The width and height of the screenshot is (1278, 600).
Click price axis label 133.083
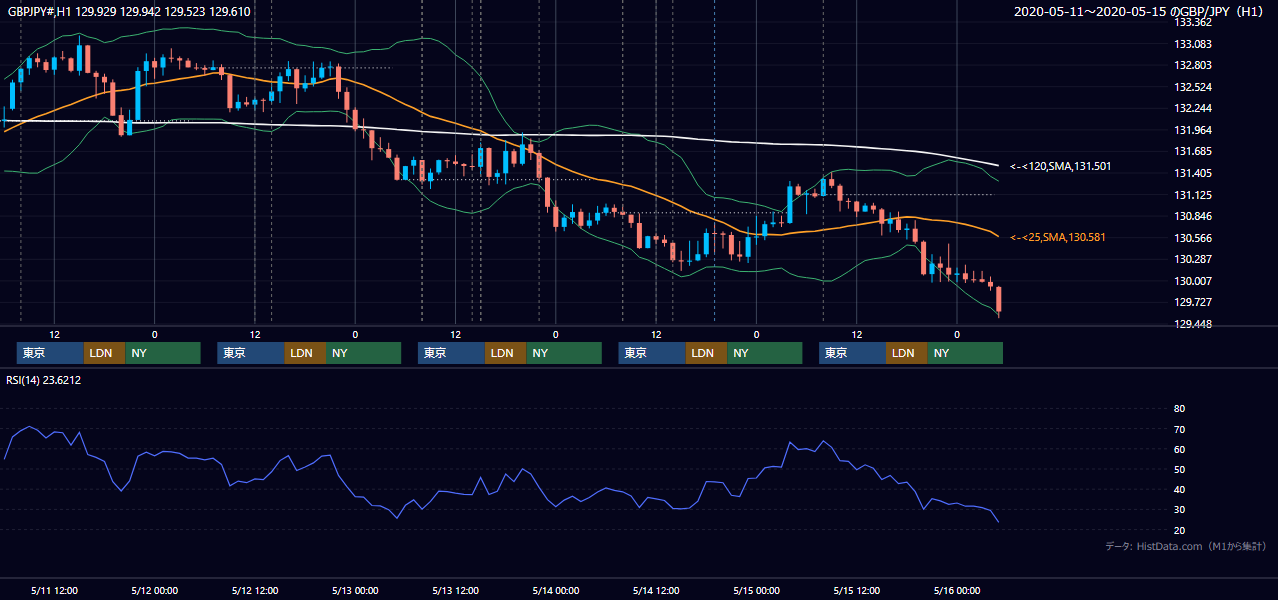point(1192,44)
